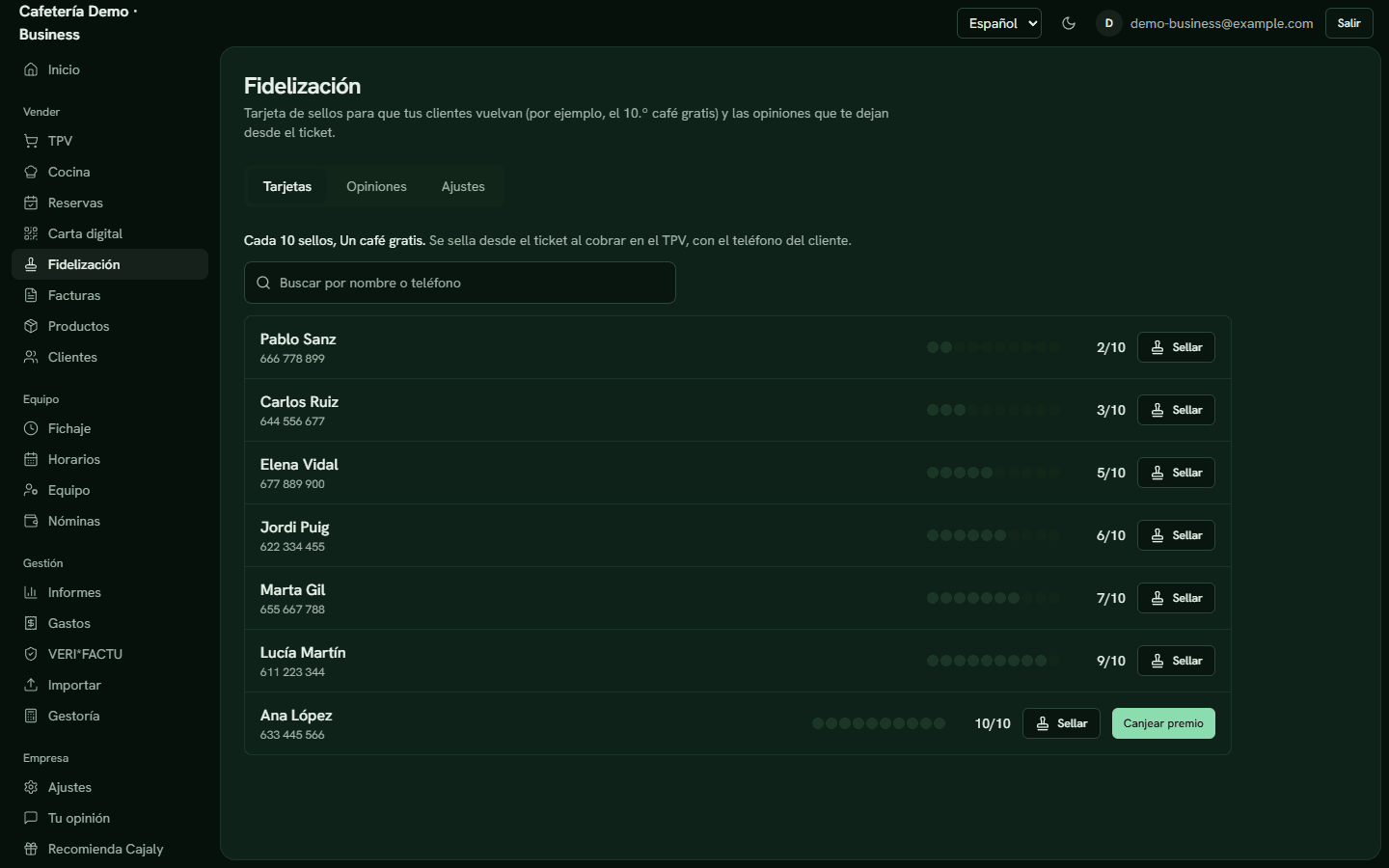Click Sellar for Lucía Martín
The image size is (1389, 868).
click(x=1176, y=661)
